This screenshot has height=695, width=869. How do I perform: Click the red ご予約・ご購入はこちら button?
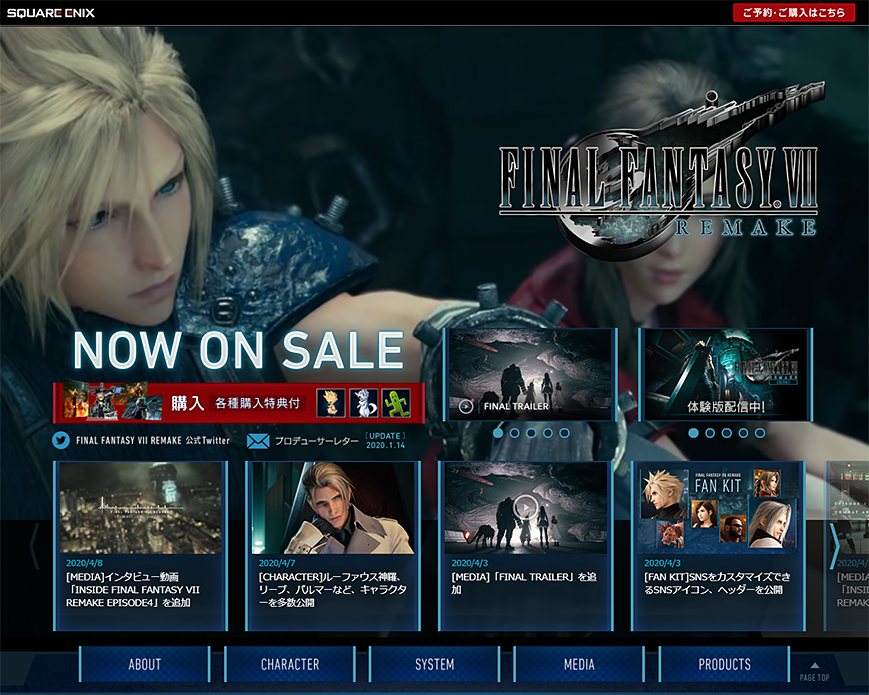pos(794,12)
